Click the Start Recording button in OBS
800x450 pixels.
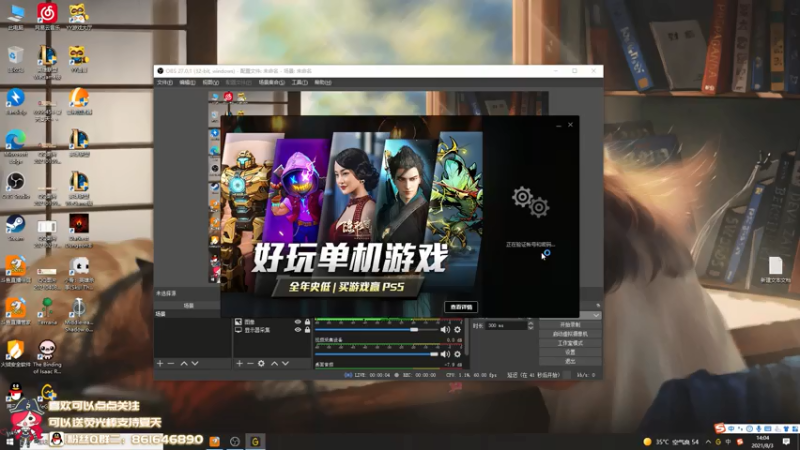570,324
